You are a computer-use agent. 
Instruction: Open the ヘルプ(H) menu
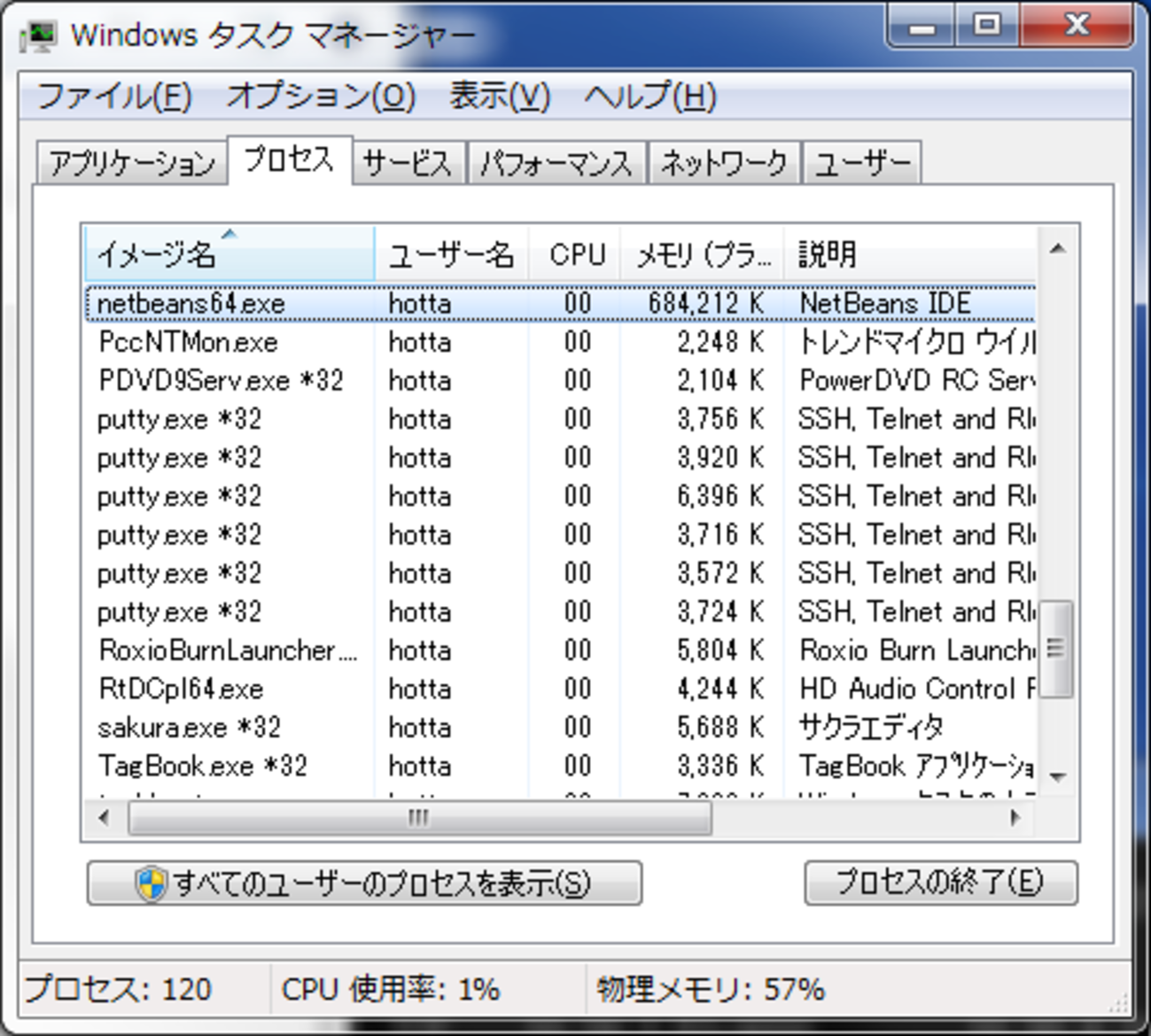coord(650,96)
